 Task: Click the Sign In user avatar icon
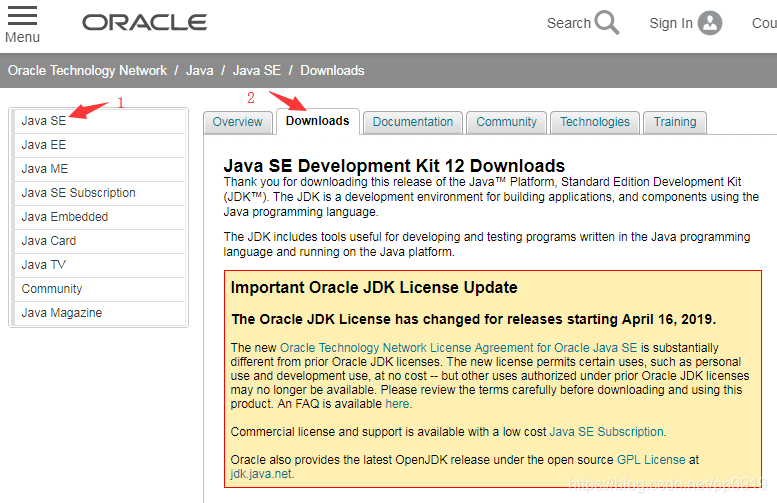click(710, 23)
